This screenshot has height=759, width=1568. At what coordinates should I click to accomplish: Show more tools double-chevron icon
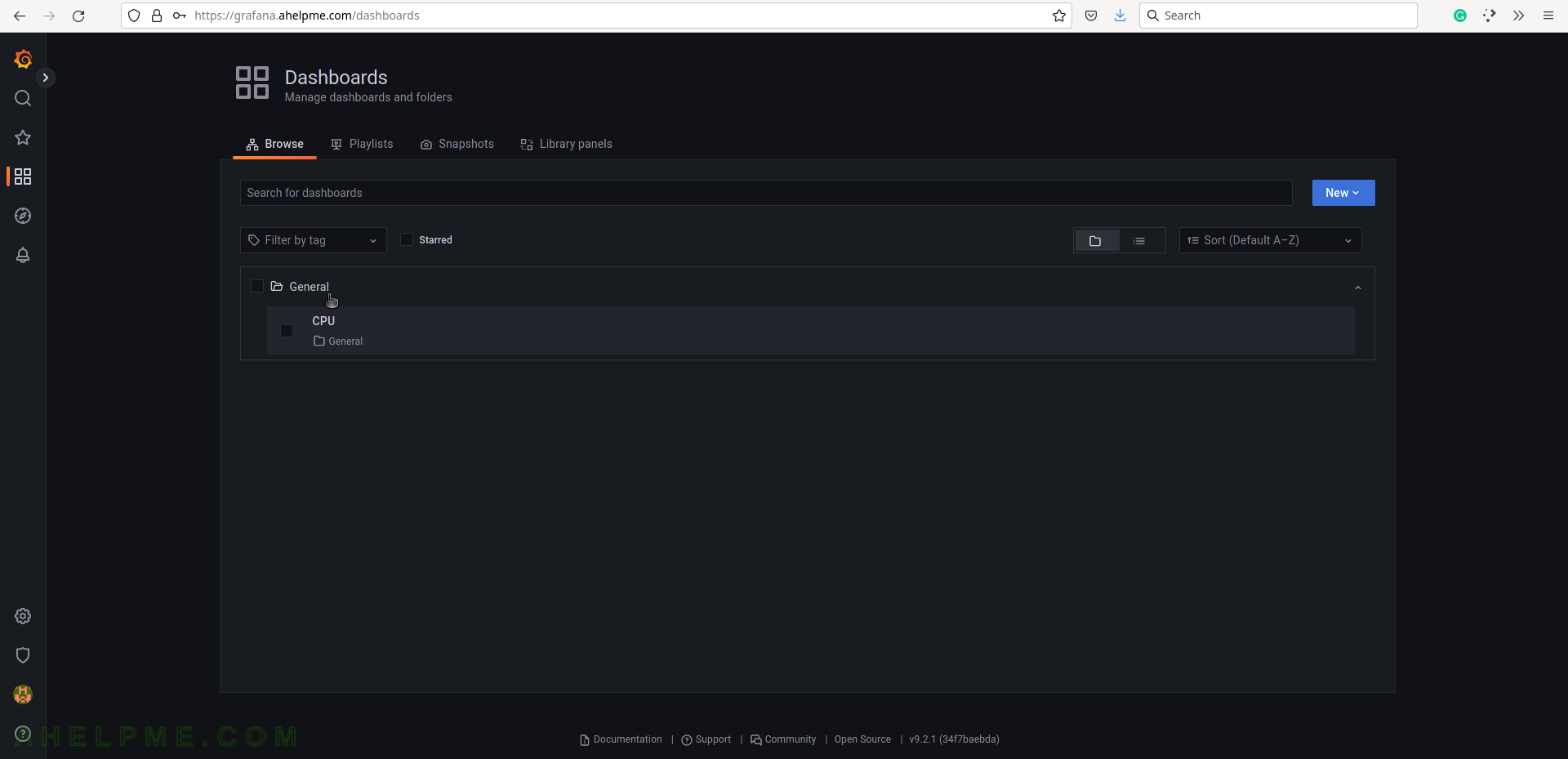coord(1519,16)
